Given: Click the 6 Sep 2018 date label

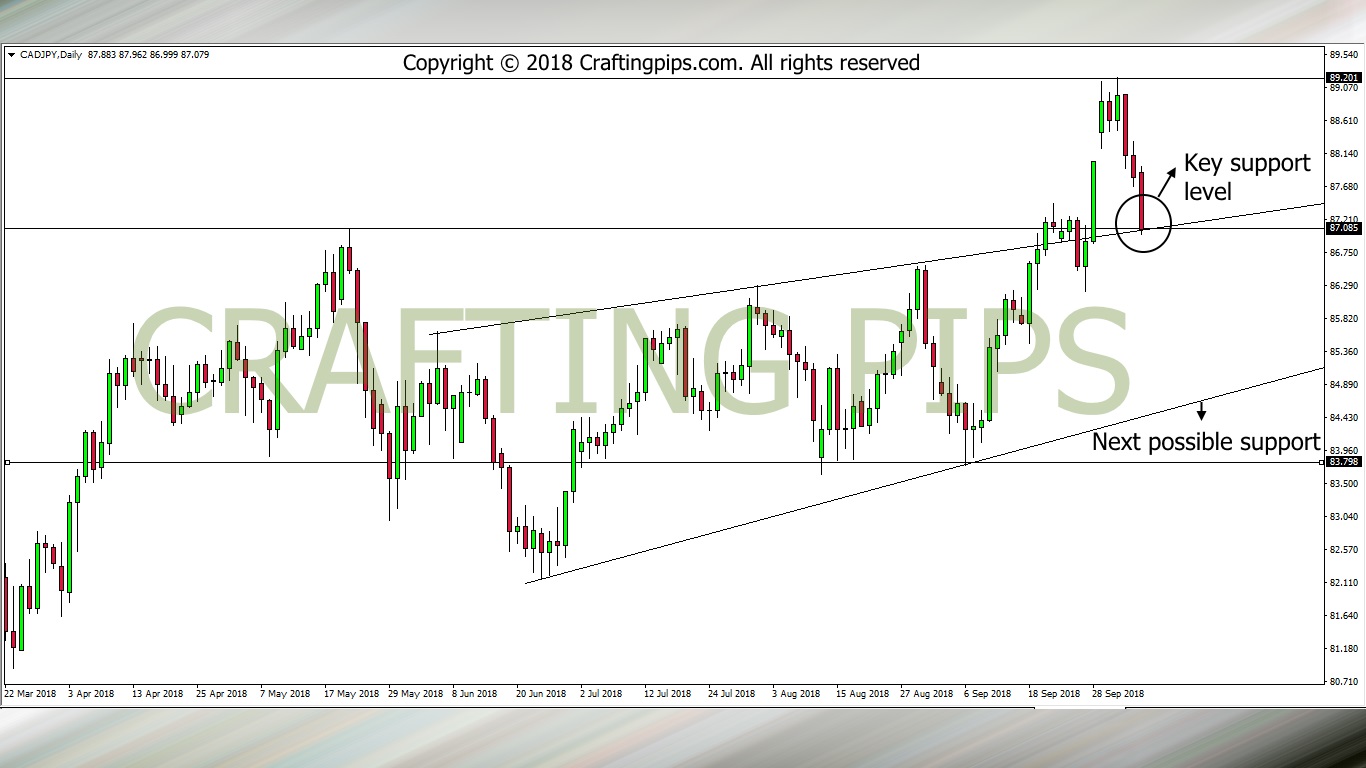Looking at the screenshot, I should click(x=987, y=693).
